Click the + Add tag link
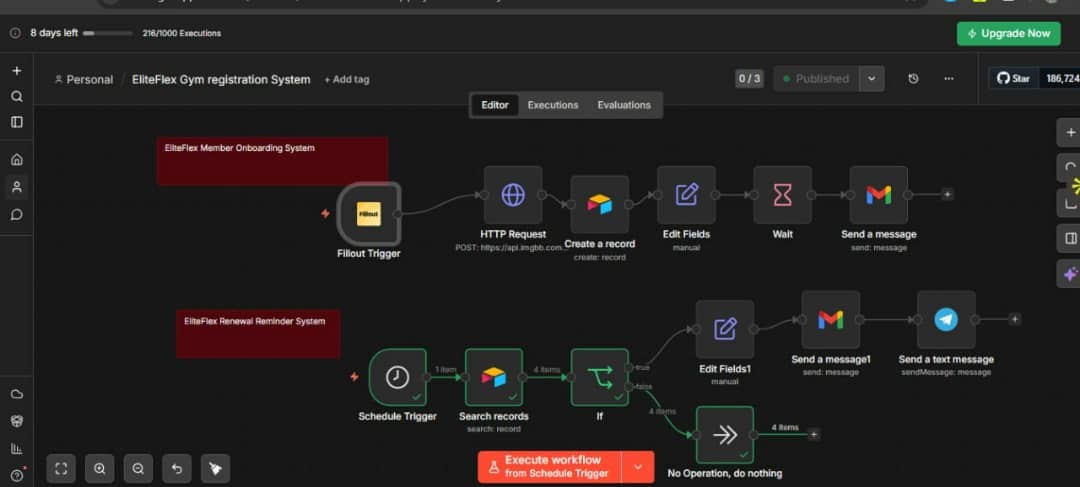This screenshot has width=1080, height=487. pos(346,79)
